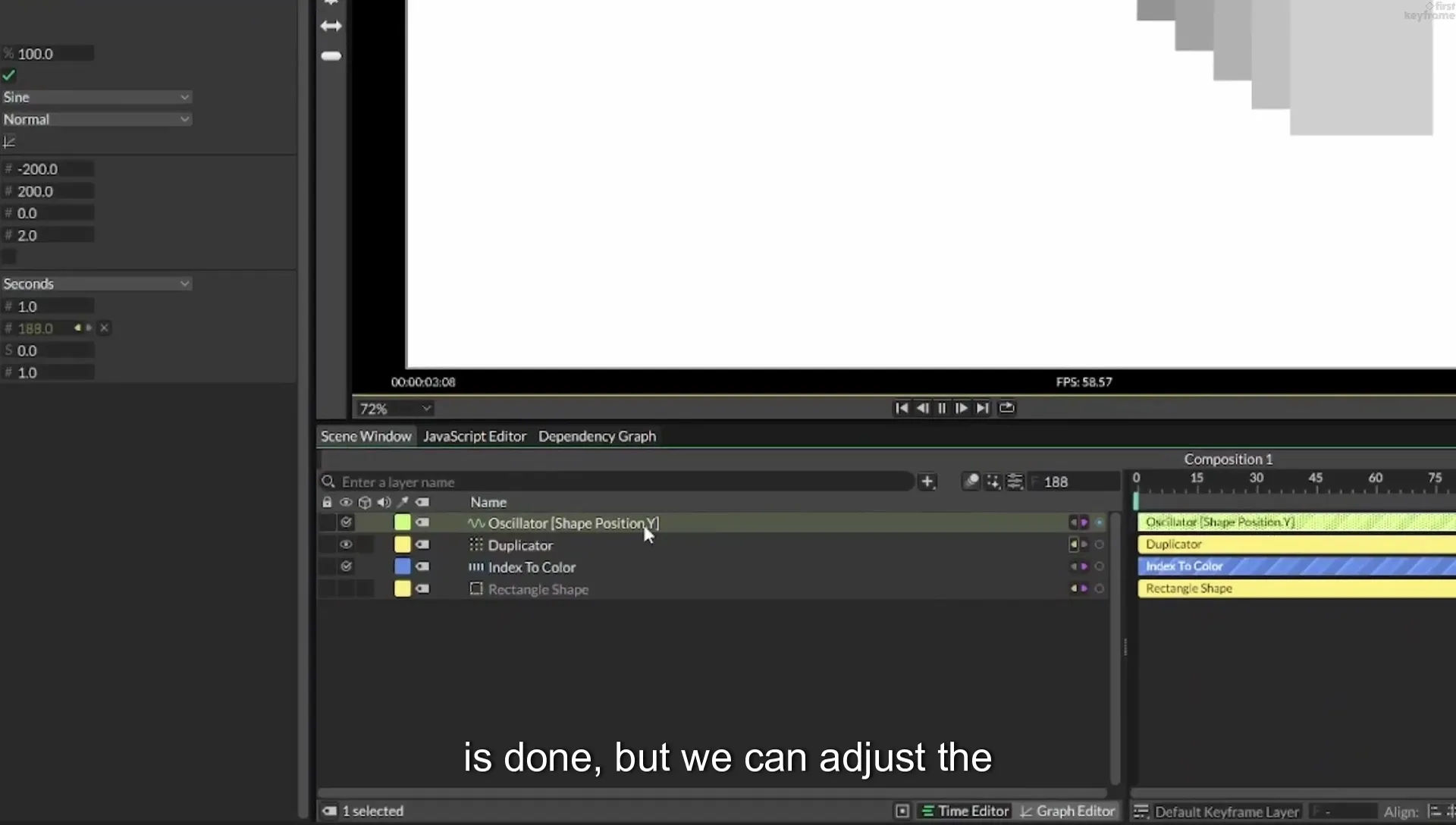Click the sparkle add-effects icon beside the frame field
The height and width of the screenshot is (825, 1456).
[993, 482]
